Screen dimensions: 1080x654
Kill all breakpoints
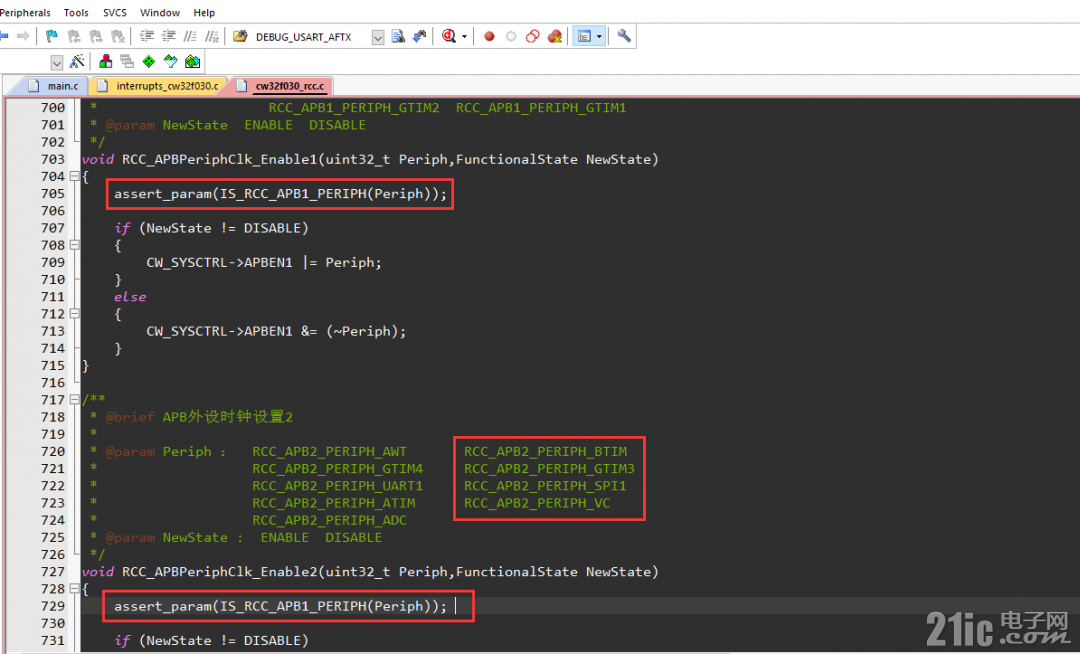click(554, 36)
